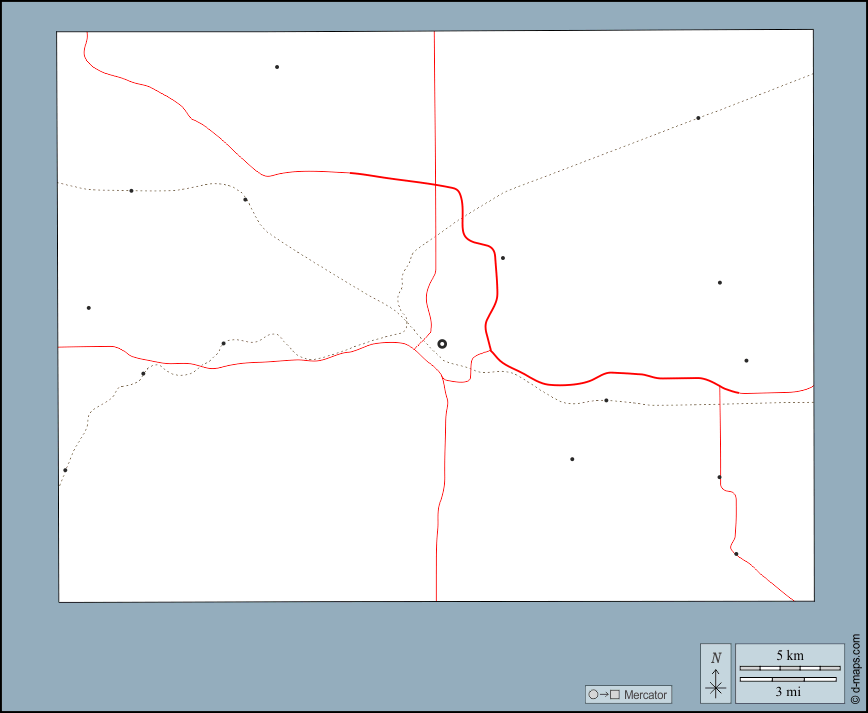Select the northernmost town dot on the map

(277, 67)
